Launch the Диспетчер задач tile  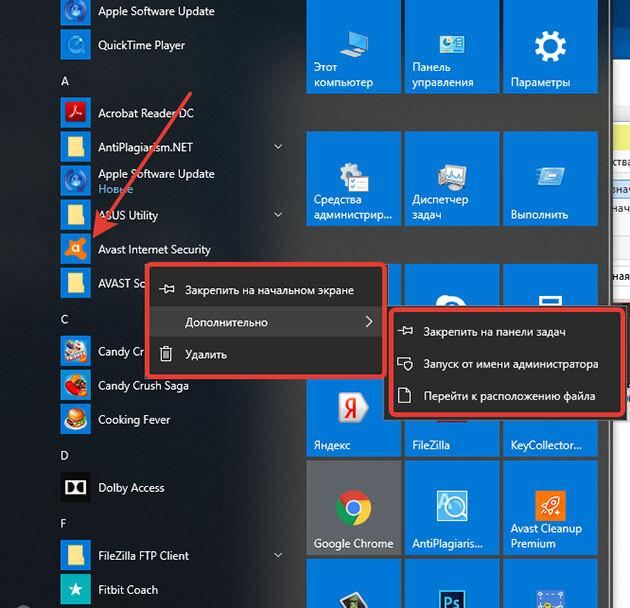(x=452, y=179)
